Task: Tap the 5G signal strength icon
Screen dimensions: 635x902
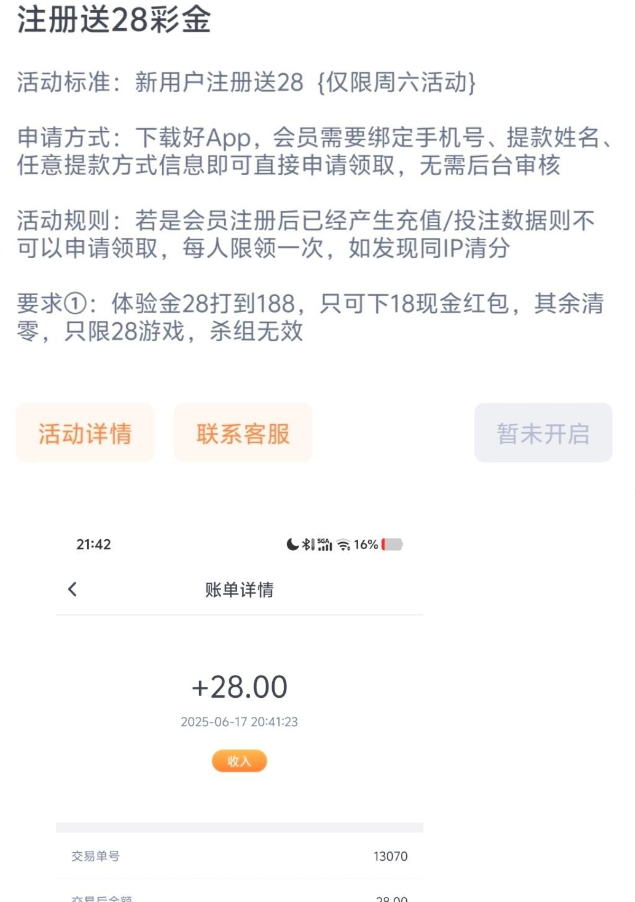Action: (x=324, y=545)
